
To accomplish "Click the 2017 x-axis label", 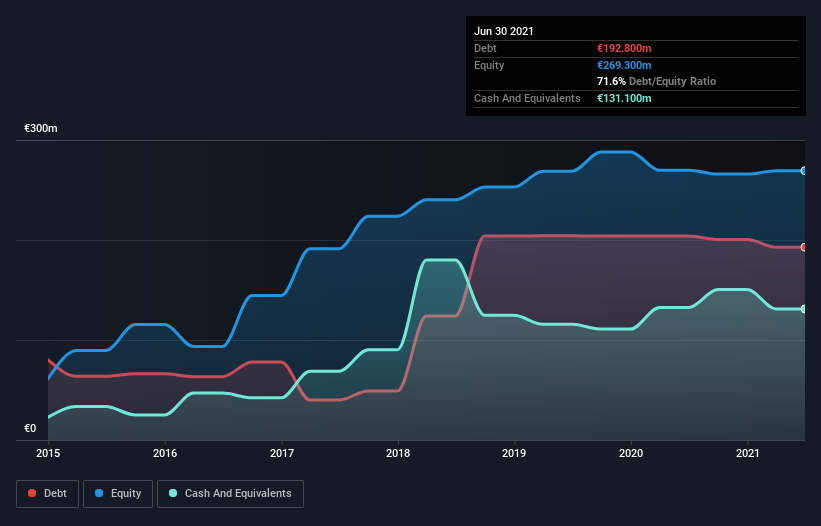I will [282, 453].
